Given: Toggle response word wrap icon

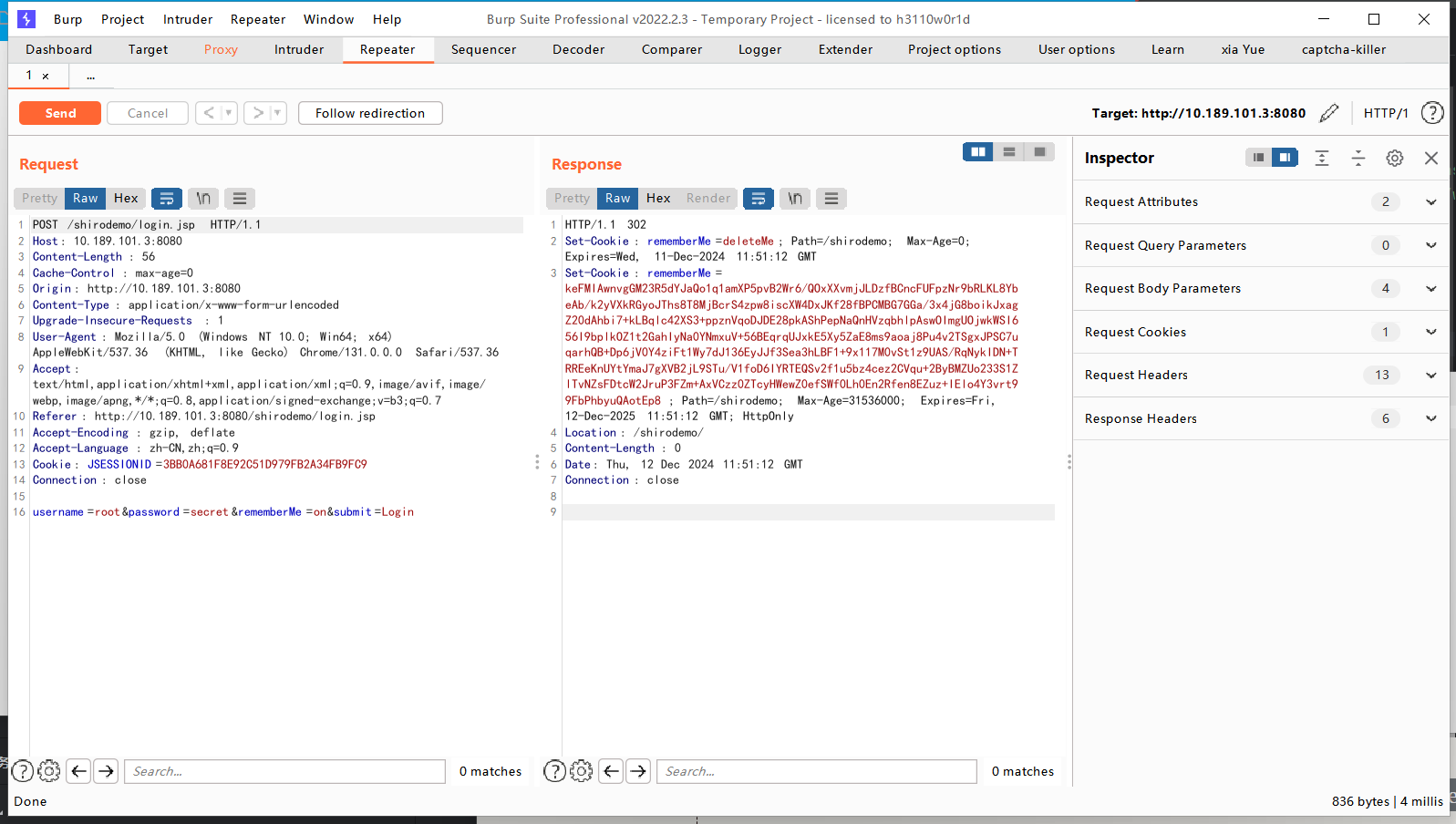Looking at the screenshot, I should (759, 198).
